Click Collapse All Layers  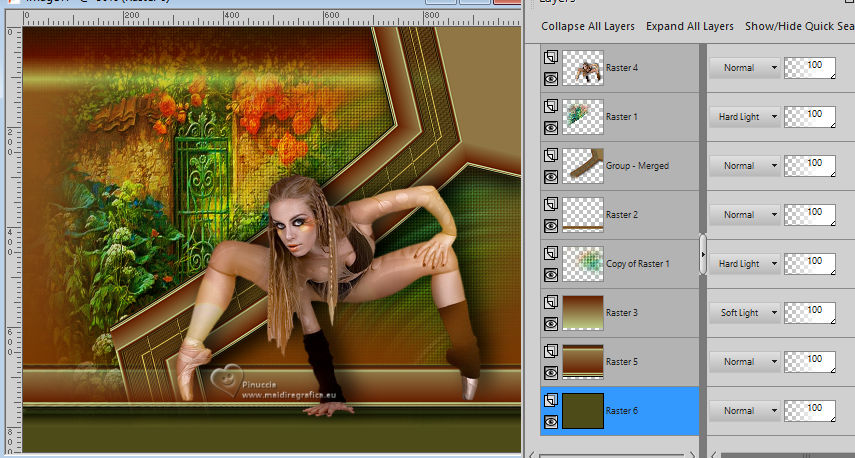(588, 26)
